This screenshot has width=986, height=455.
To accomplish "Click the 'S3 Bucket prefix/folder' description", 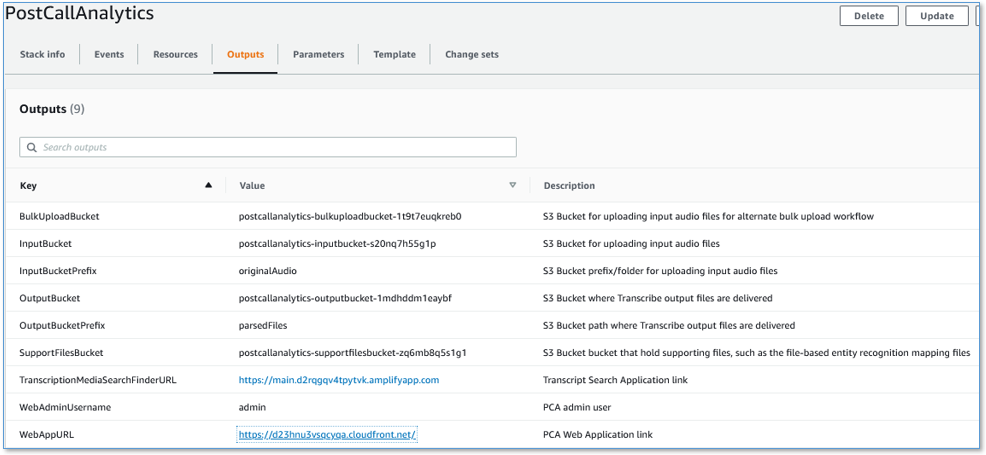I will (660, 271).
